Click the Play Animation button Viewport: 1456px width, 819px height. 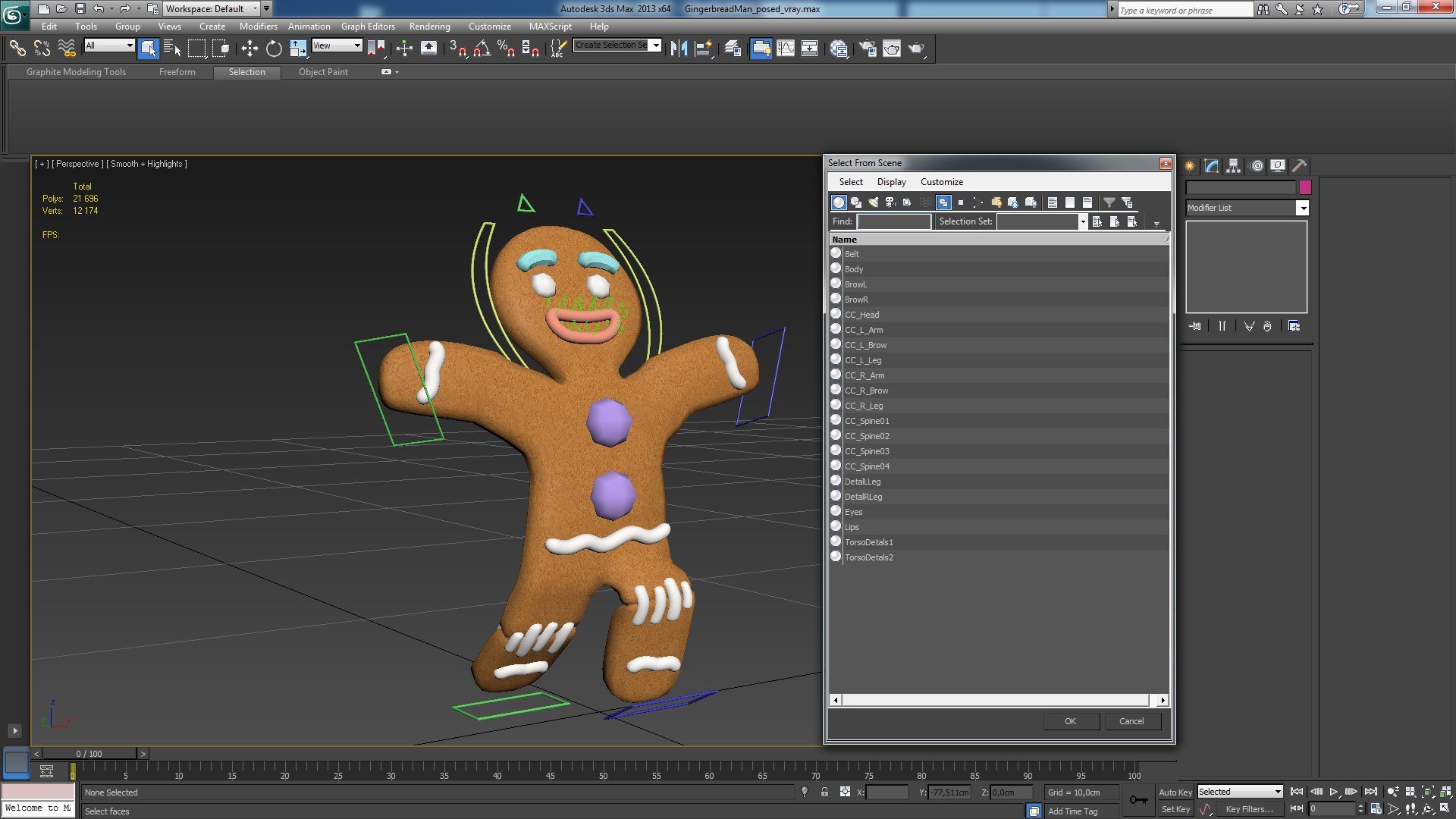(x=1334, y=792)
